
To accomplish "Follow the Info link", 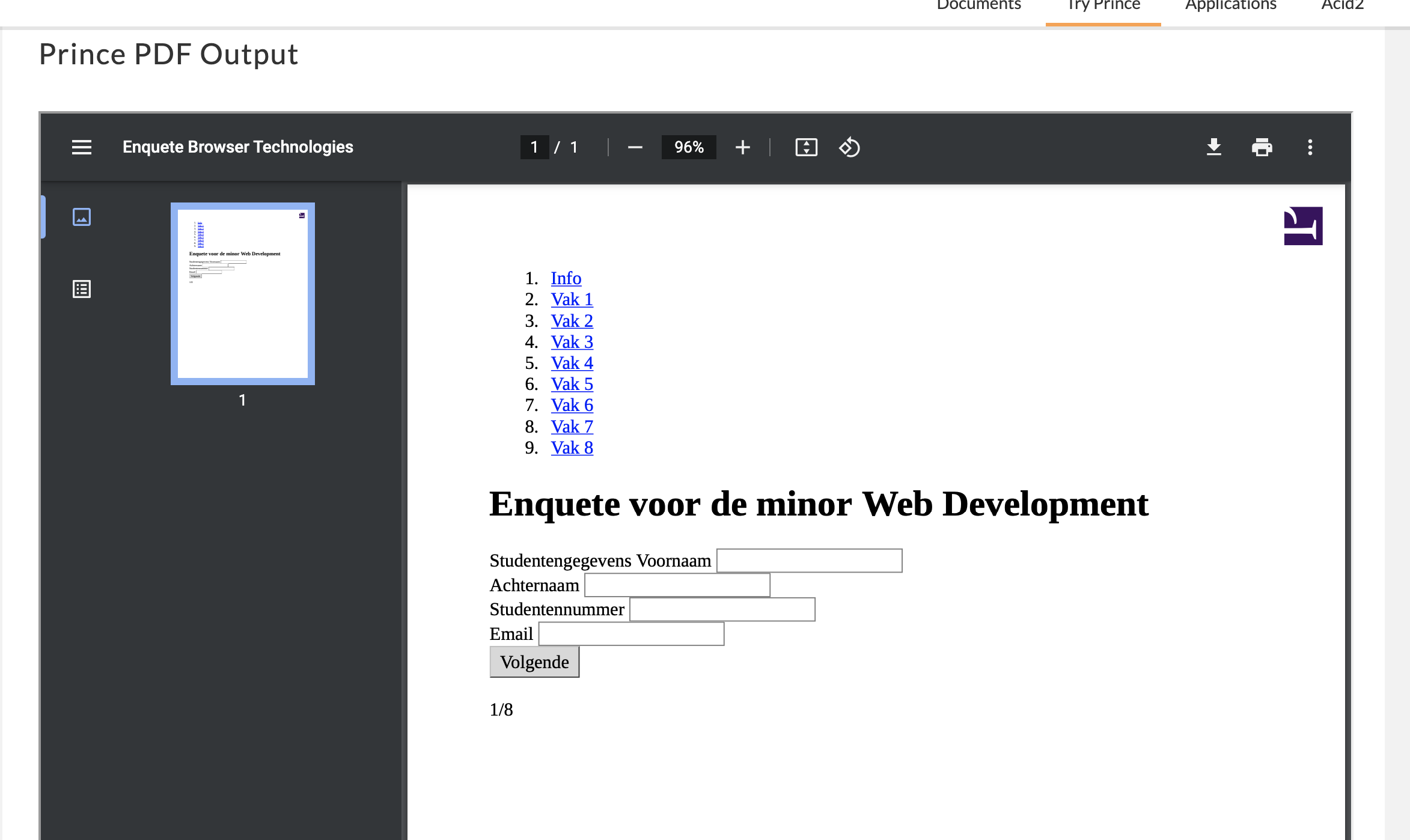I will coord(565,278).
